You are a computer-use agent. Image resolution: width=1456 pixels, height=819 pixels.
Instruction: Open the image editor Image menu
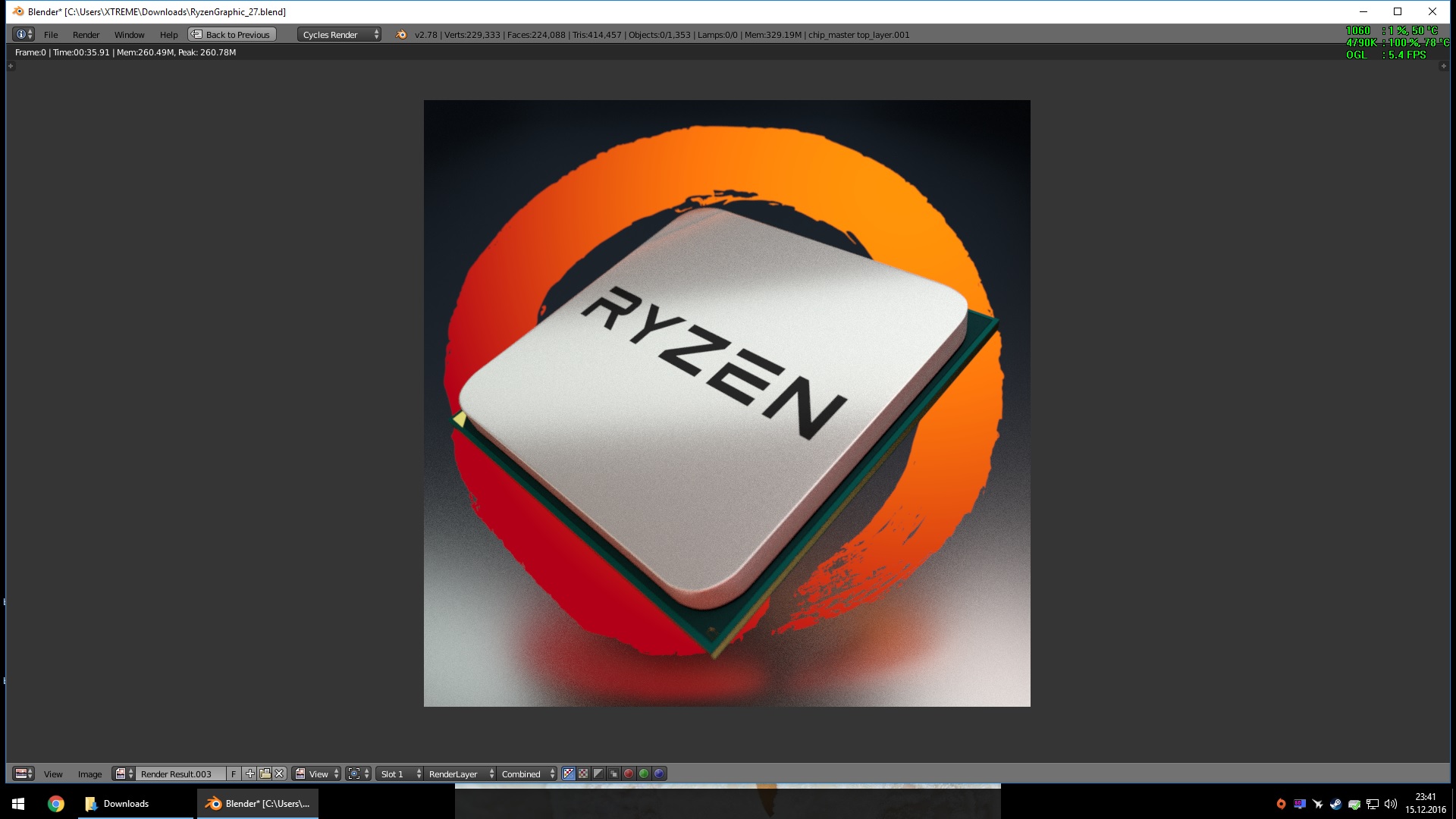point(89,774)
